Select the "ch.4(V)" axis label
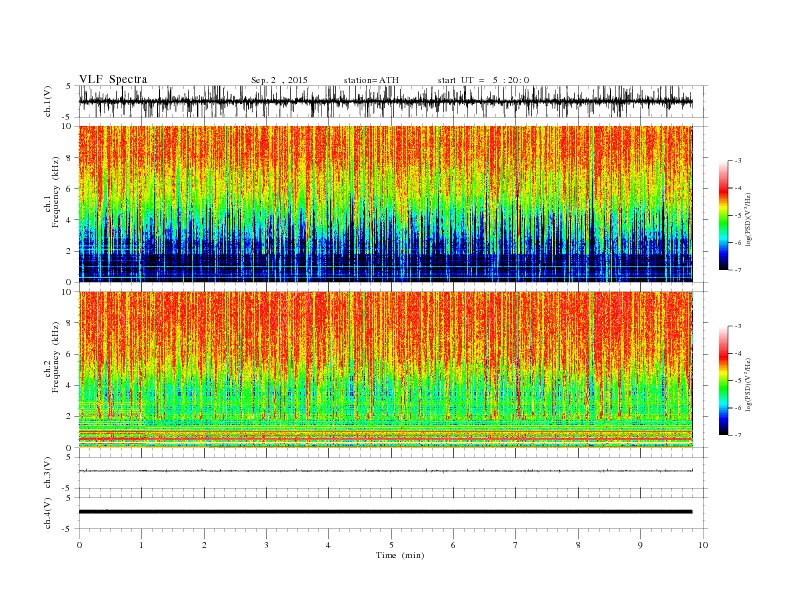Image resolution: width=792 pixels, height=612 pixels. click(48, 513)
